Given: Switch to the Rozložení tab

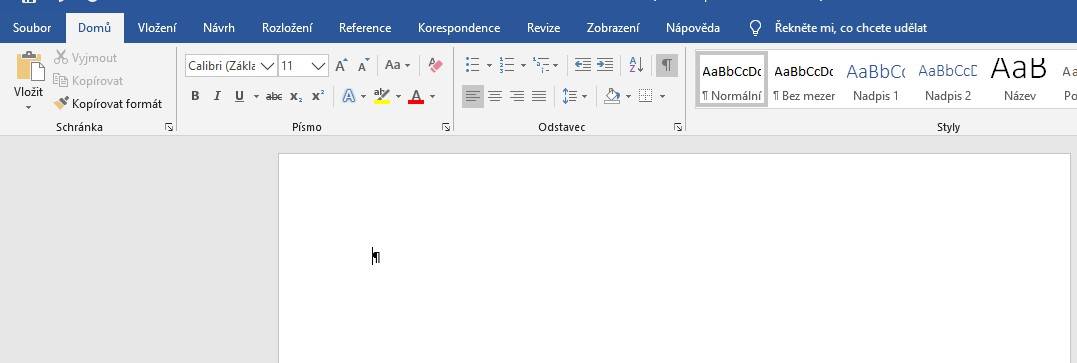Looking at the screenshot, I should pos(287,28).
